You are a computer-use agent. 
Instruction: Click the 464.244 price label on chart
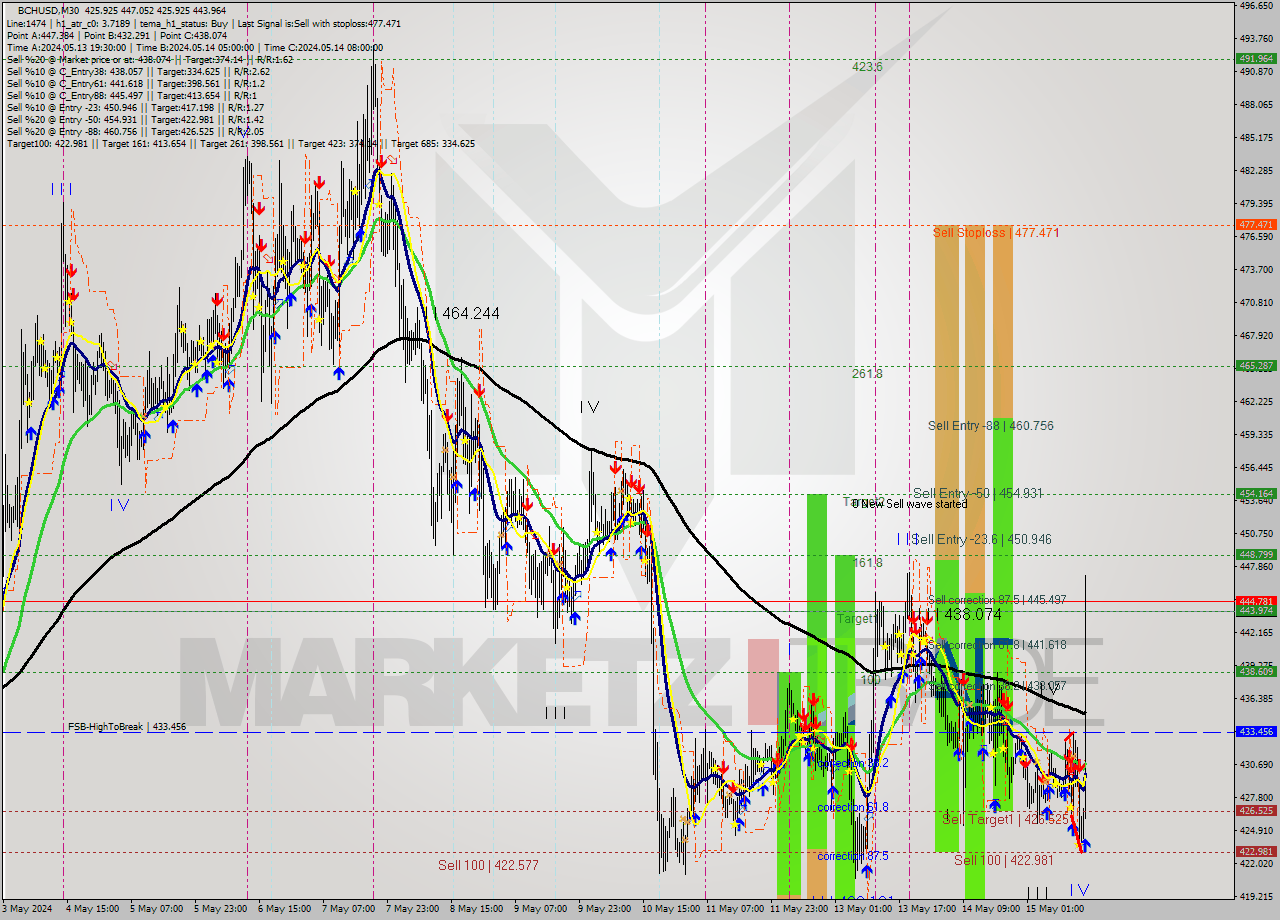click(x=470, y=313)
